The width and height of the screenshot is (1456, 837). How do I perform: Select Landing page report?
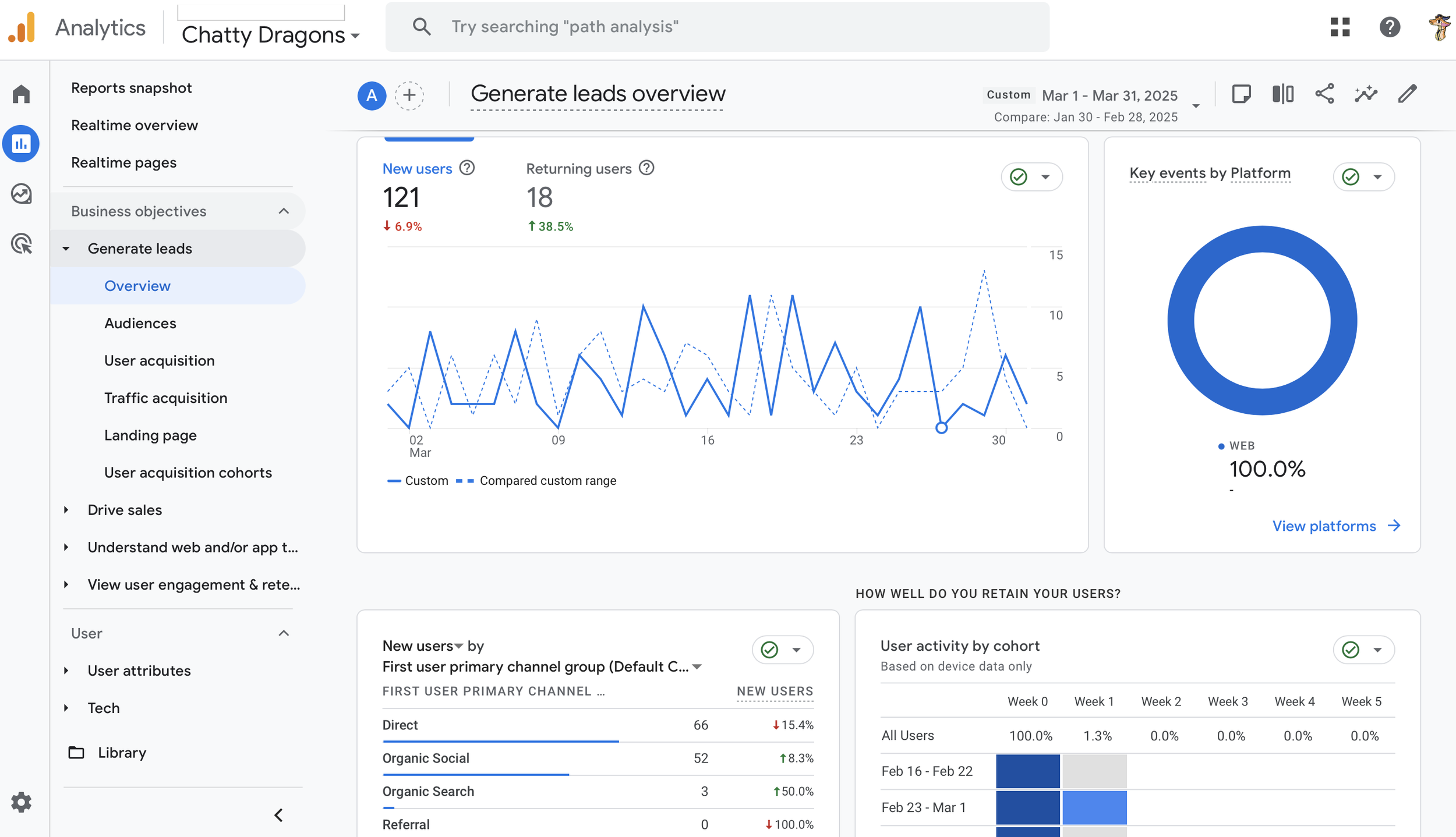point(150,435)
